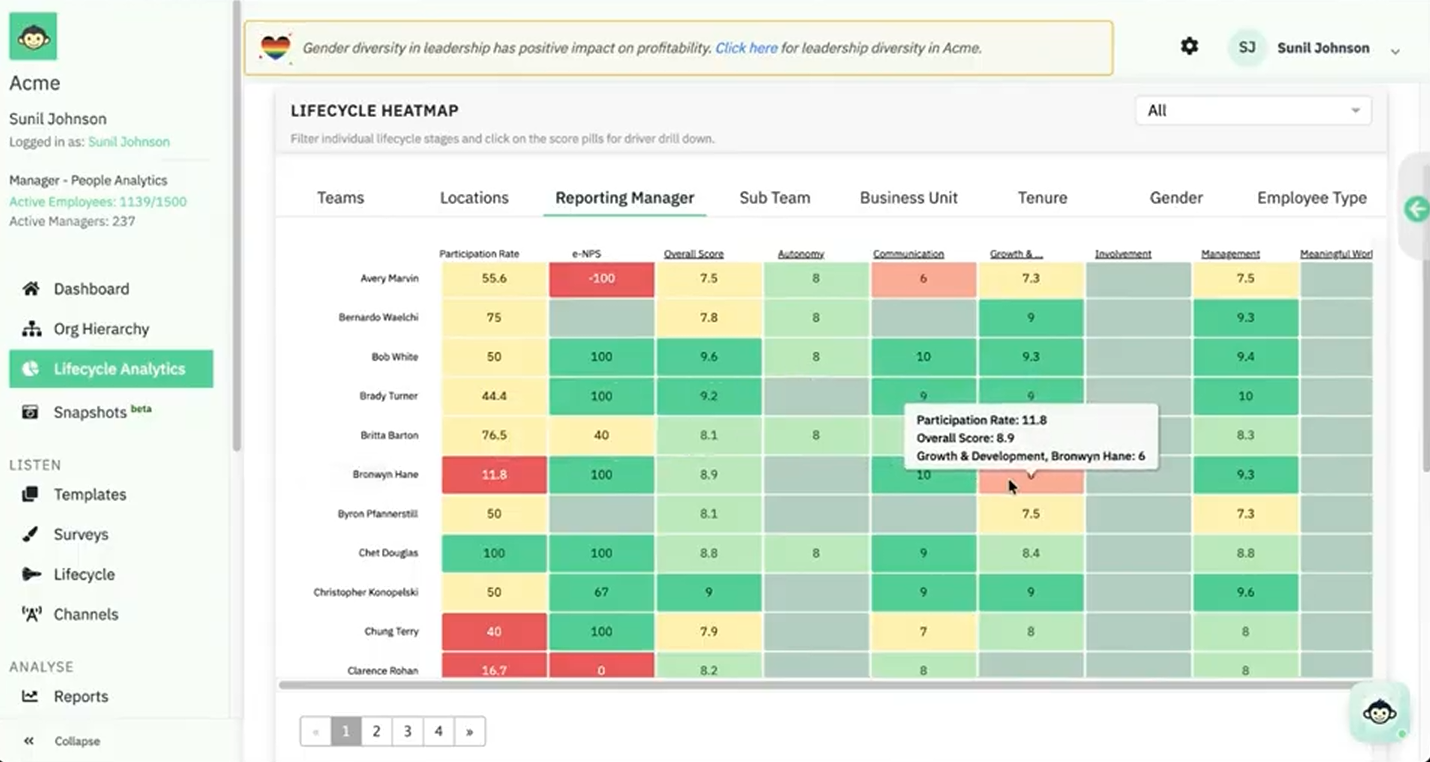Click the Communication column header
This screenshot has width=1430, height=762.
coord(908,254)
